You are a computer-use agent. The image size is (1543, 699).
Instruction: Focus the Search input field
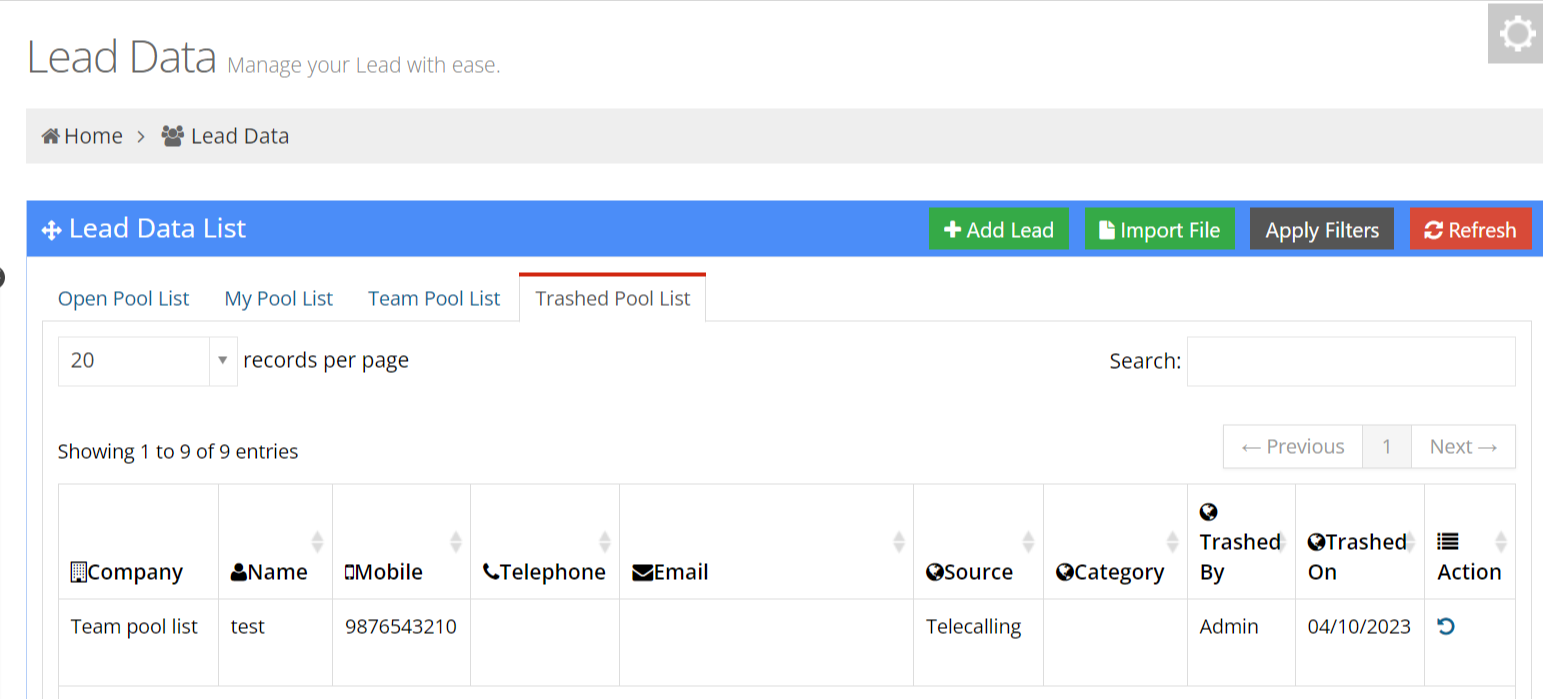tap(1351, 361)
